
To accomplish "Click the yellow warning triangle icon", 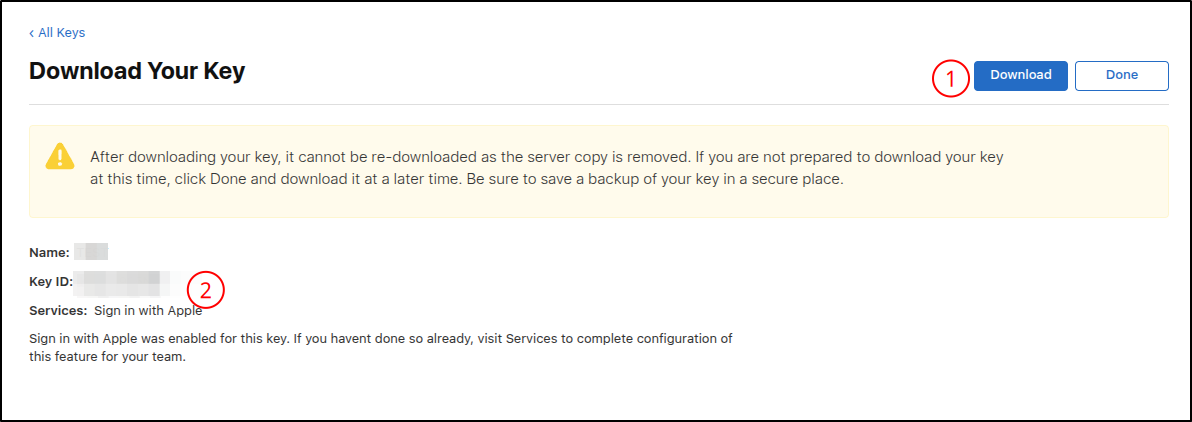I will (60, 156).
